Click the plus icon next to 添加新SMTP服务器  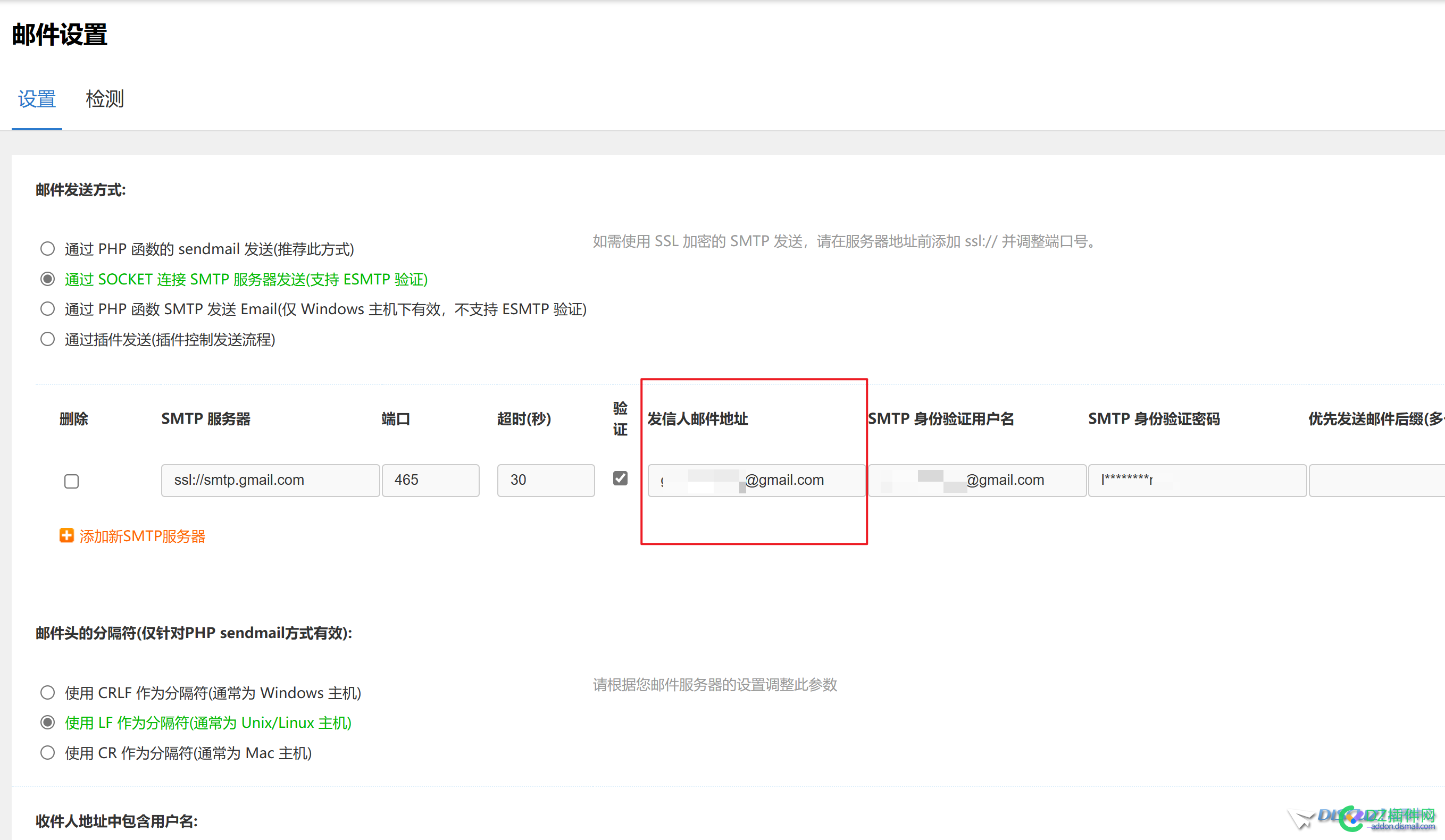point(67,535)
